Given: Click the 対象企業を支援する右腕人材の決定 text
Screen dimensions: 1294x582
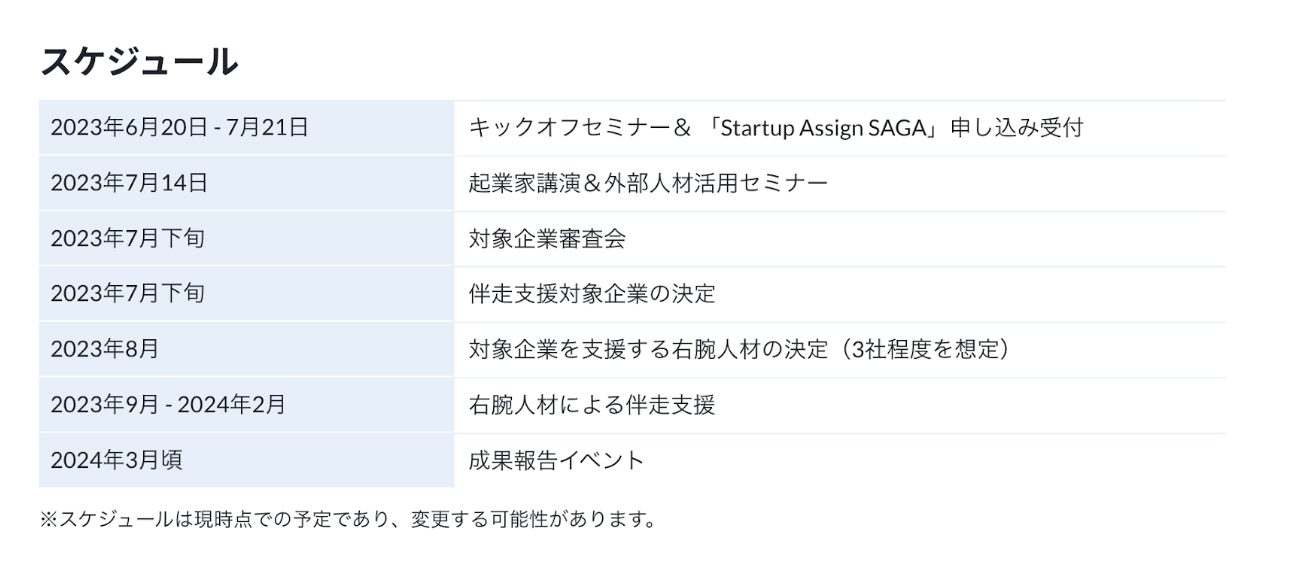Looking at the screenshot, I should click(x=649, y=350).
